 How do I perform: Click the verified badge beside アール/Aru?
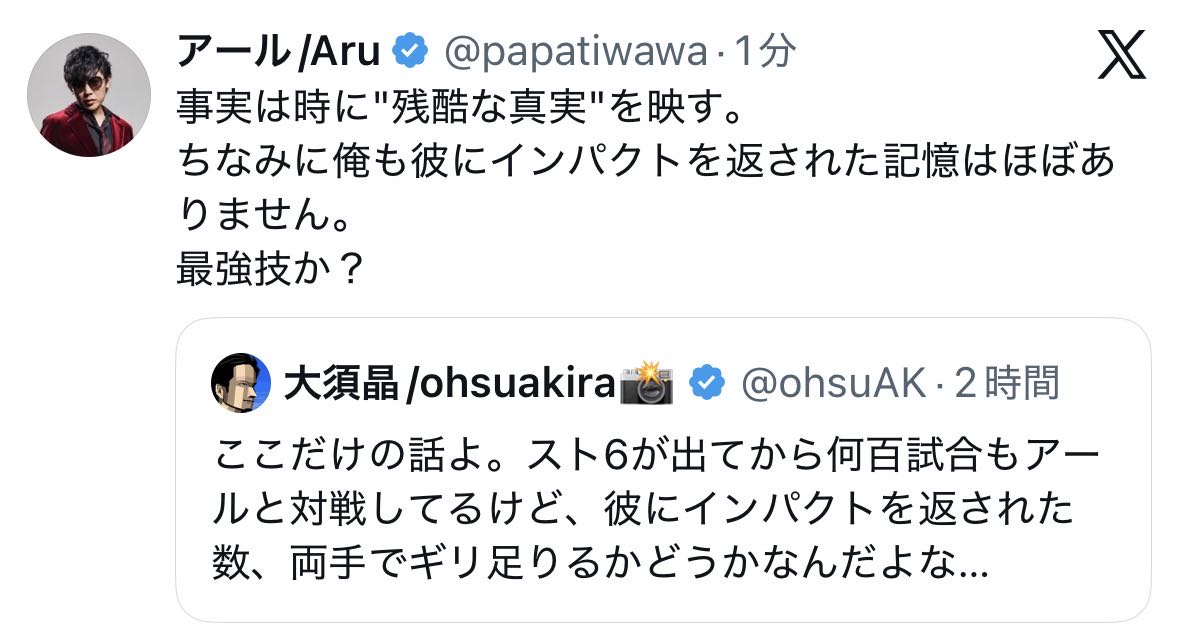point(410,51)
